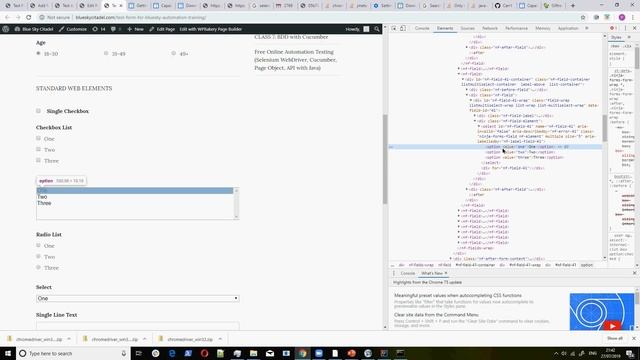The image size is (640, 360).
Task: Click Edit with WPBakery Page Builder
Action: pyautogui.click(x=211, y=29)
